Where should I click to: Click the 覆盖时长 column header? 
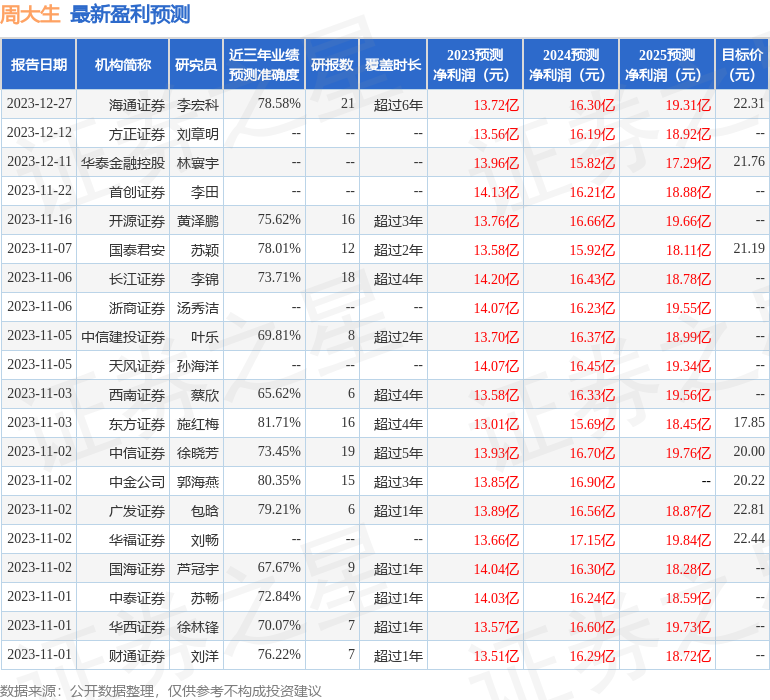pos(393,64)
